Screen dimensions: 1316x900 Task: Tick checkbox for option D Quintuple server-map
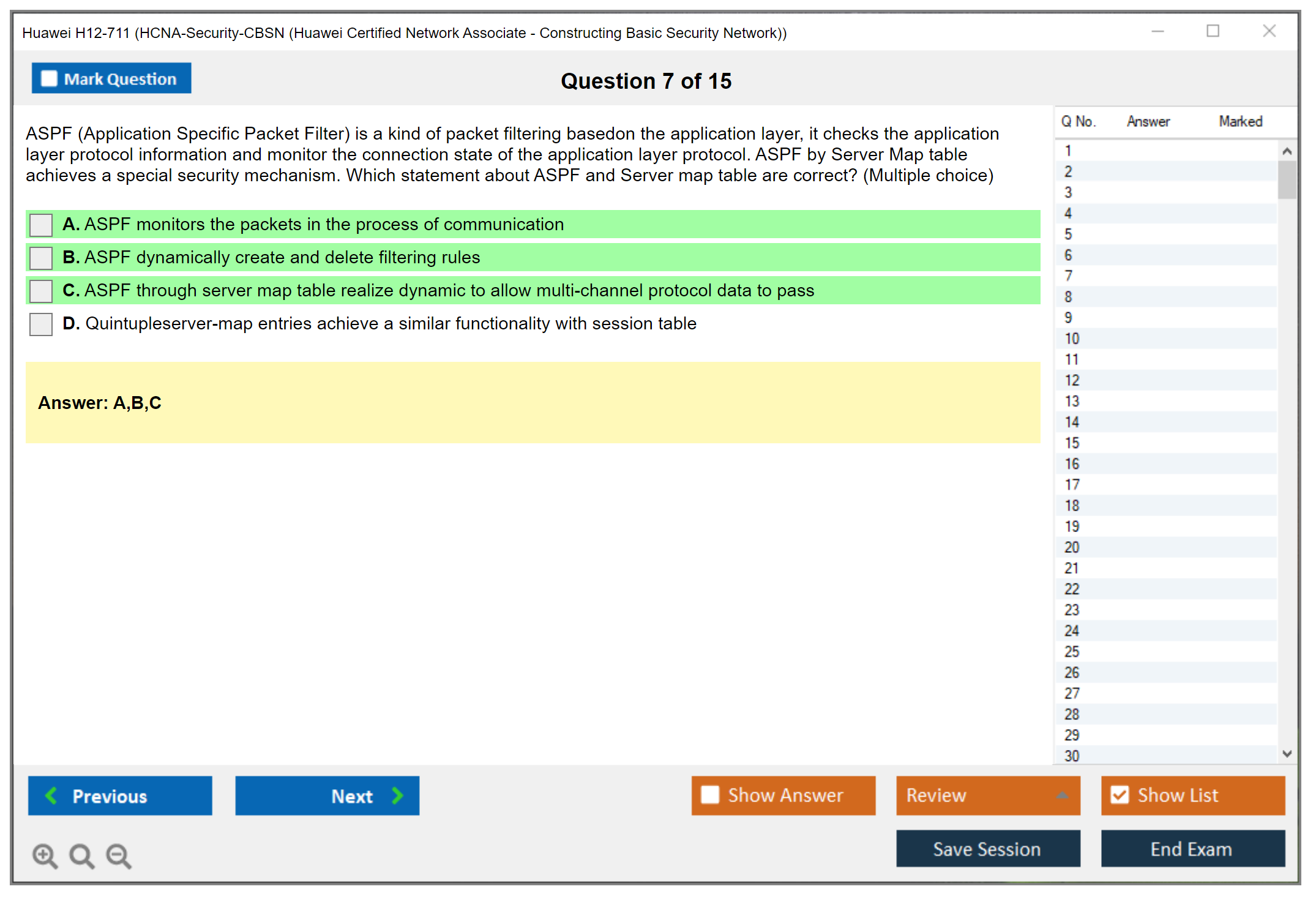(41, 324)
